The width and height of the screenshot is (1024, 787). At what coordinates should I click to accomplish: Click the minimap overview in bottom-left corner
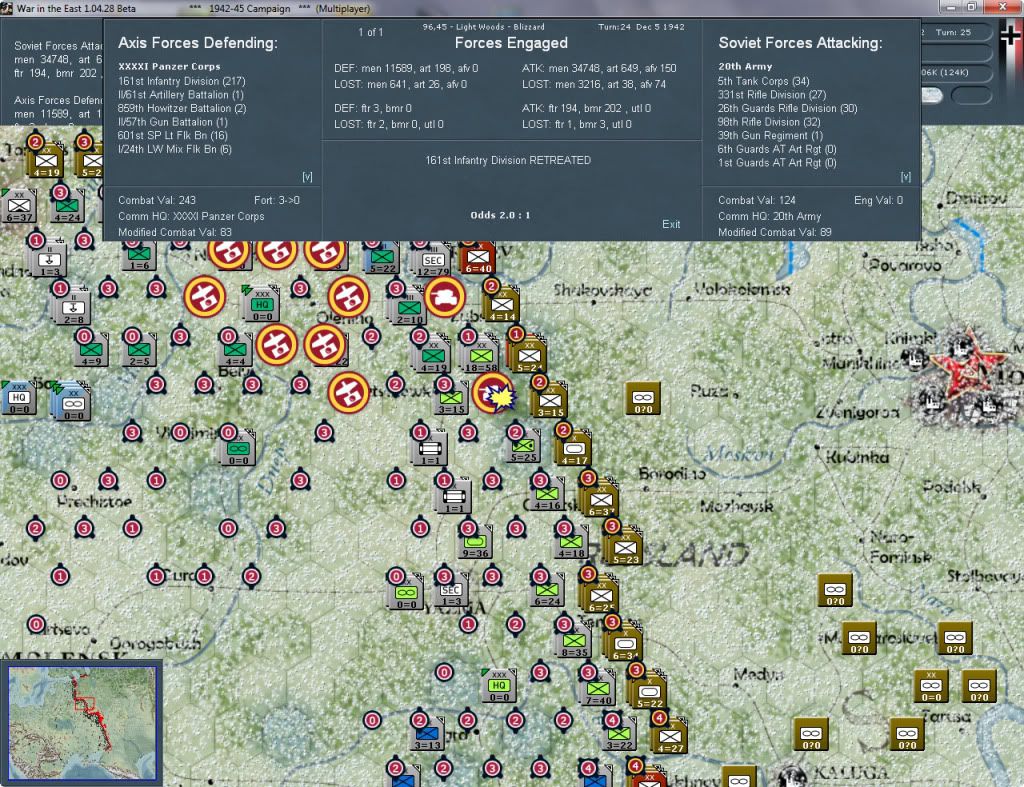pos(82,722)
